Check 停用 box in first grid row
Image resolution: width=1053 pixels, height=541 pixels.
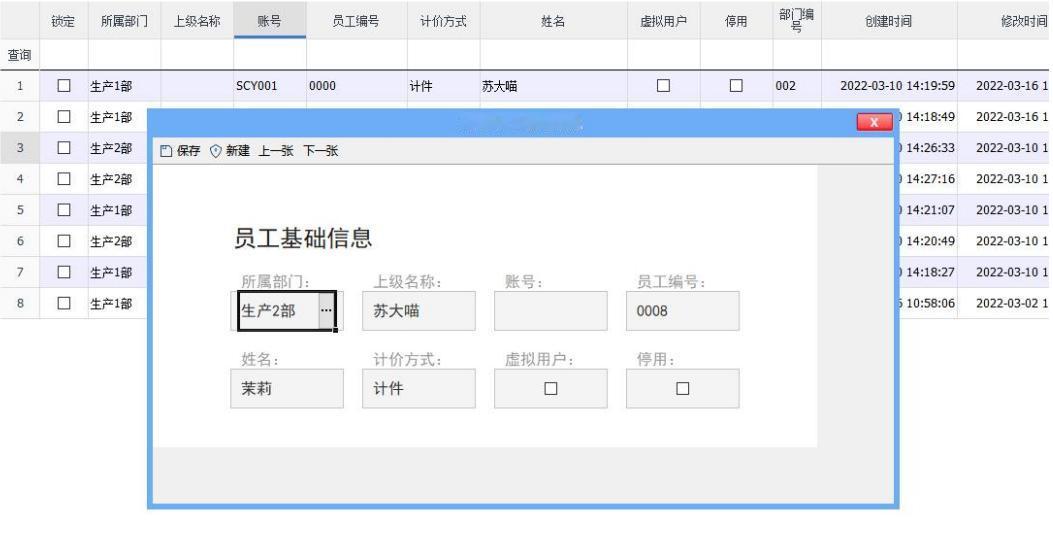pos(736,86)
